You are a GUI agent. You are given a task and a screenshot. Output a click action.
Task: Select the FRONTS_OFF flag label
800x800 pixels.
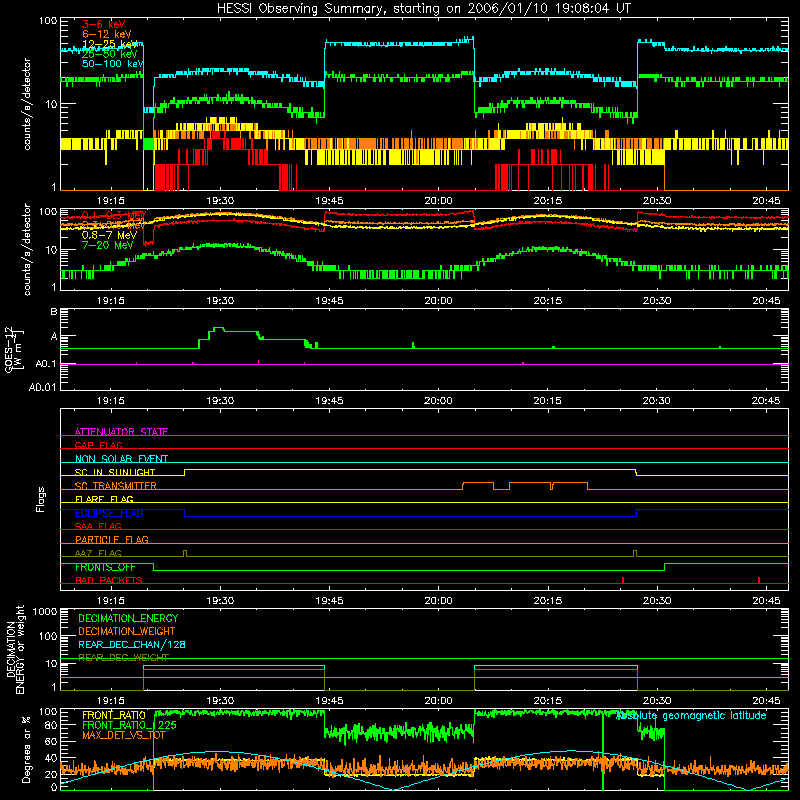105,567
